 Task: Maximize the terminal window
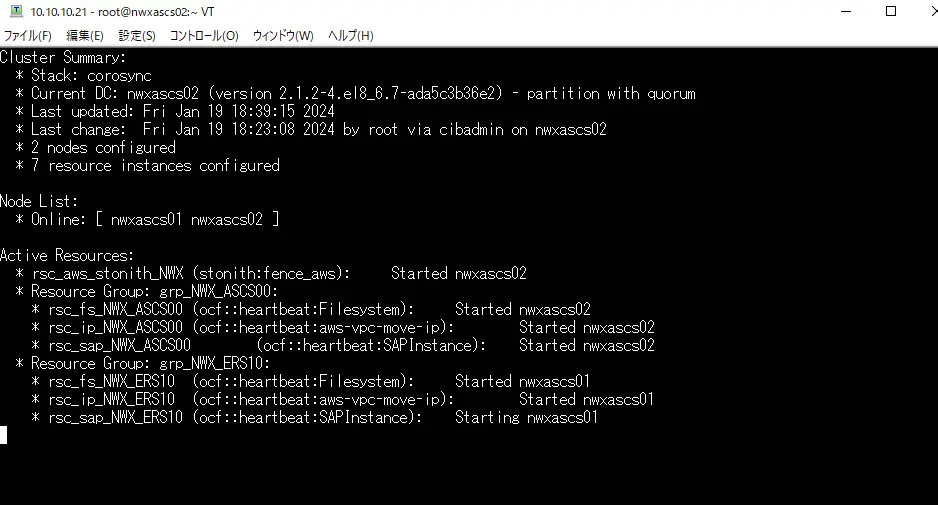891,11
